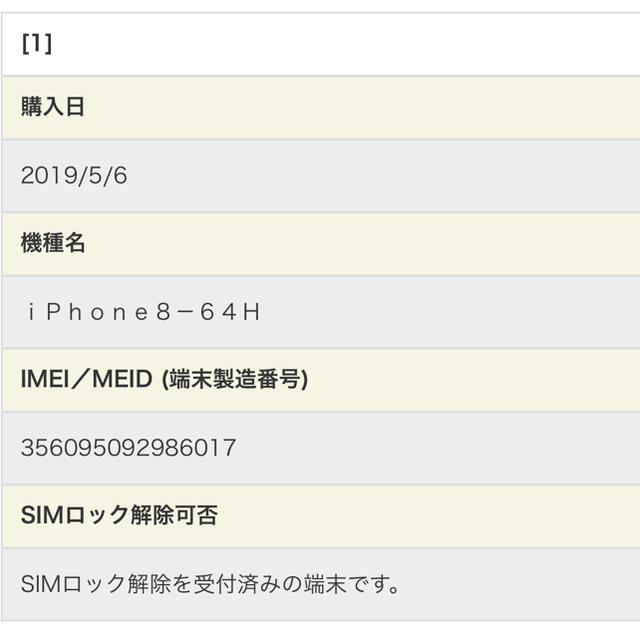Image resolution: width=640 pixels, height=640 pixels.
Task: Click the IMEI number 356095092986017
Action: (129, 448)
